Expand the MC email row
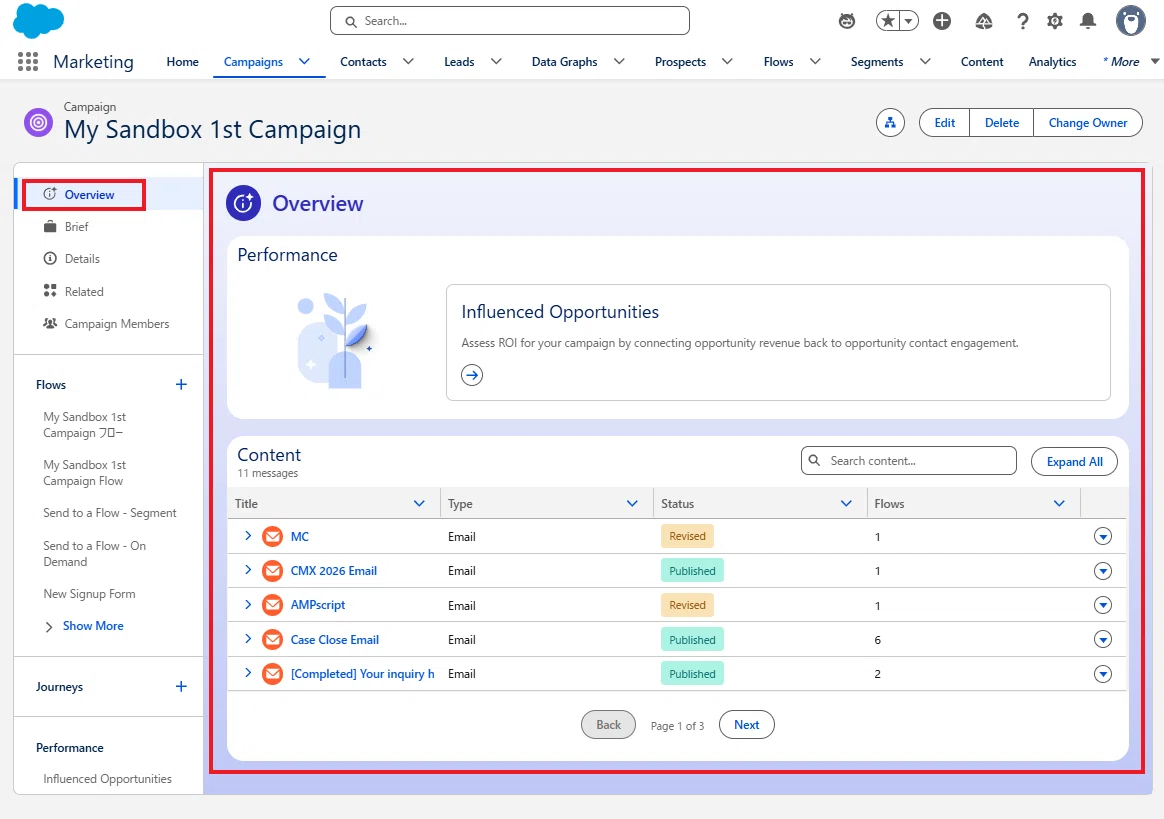Screen dimensions: 1164x819 248,536
